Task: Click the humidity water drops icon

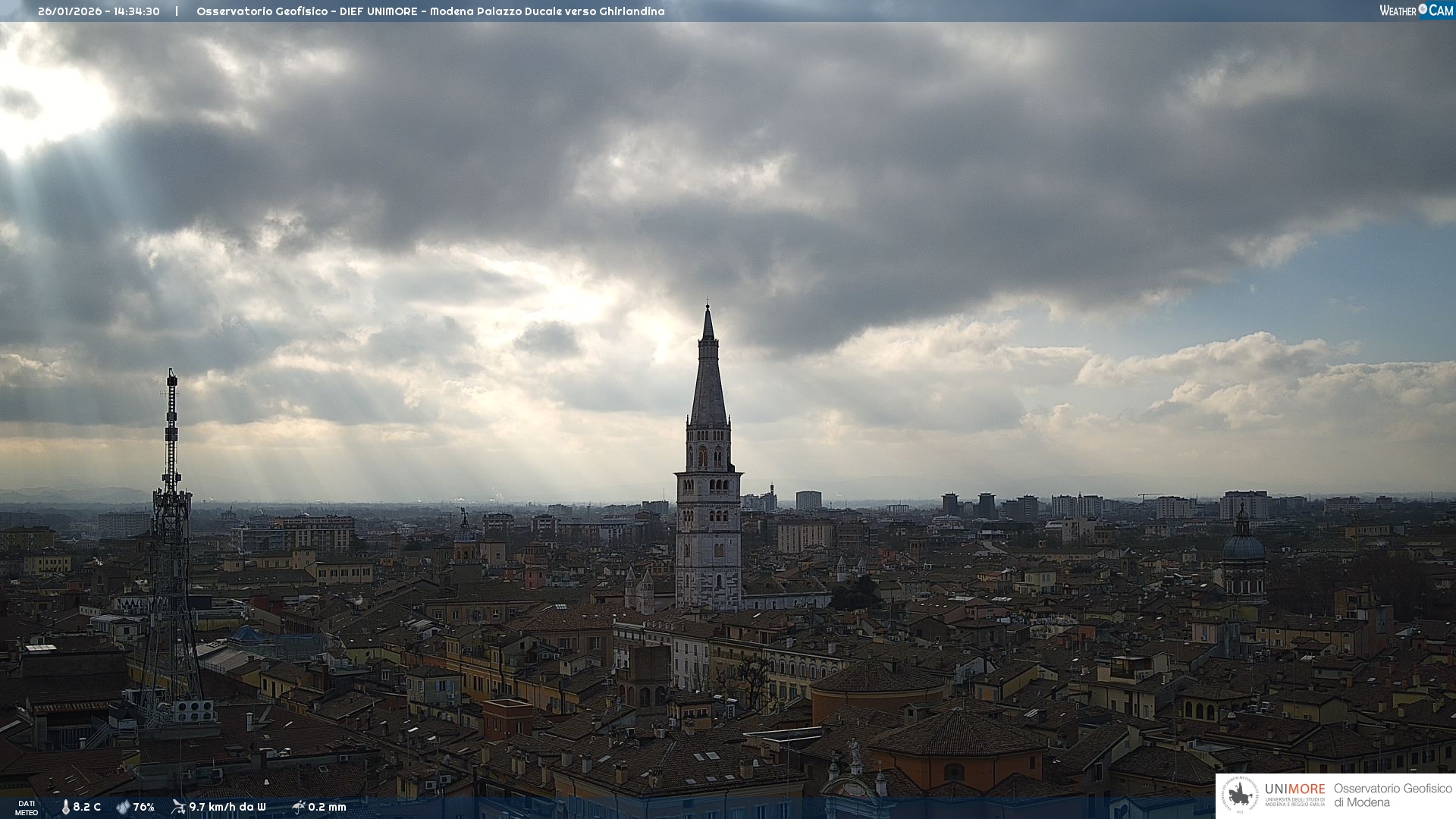Action: click(x=123, y=807)
